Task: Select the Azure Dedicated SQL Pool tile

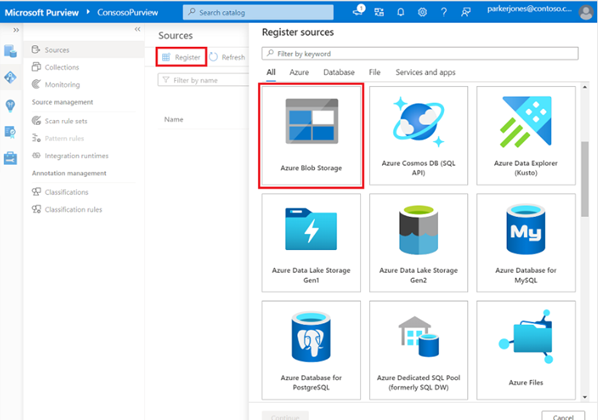Action: (418, 350)
